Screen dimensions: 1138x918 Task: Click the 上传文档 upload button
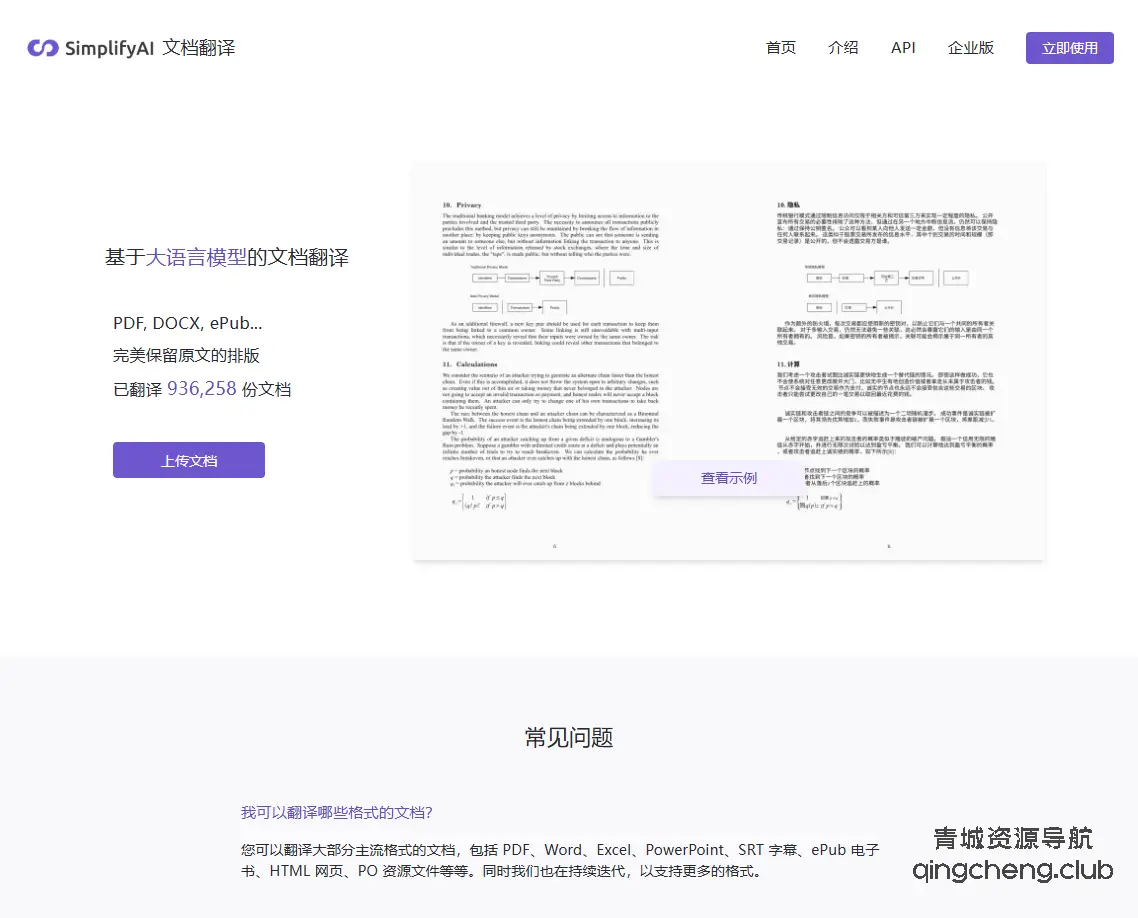[x=188, y=459]
